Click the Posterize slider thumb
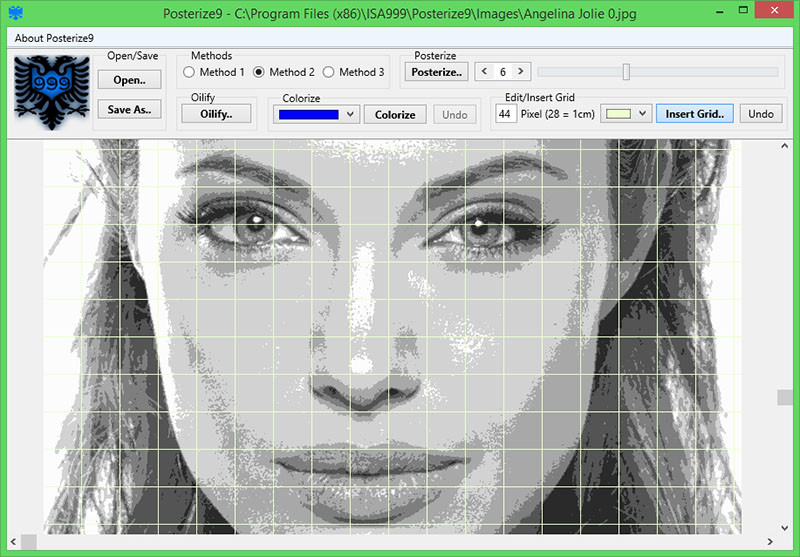Screen dimensions: 800x557 [626, 72]
